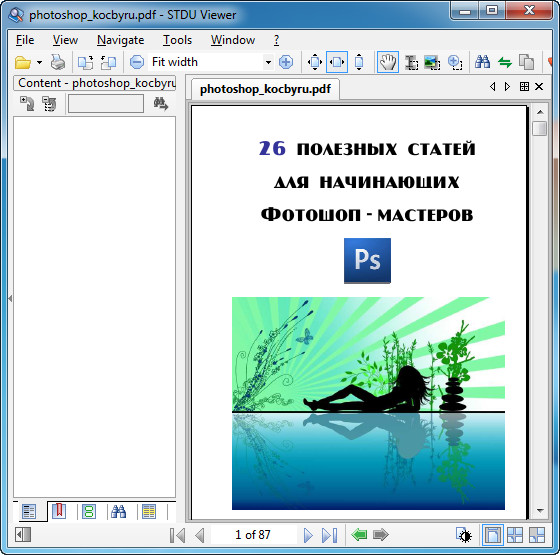Collapse the side panel with the left edge arrow
Image resolution: width=560 pixels, height=555 pixels.
click(x=10, y=298)
